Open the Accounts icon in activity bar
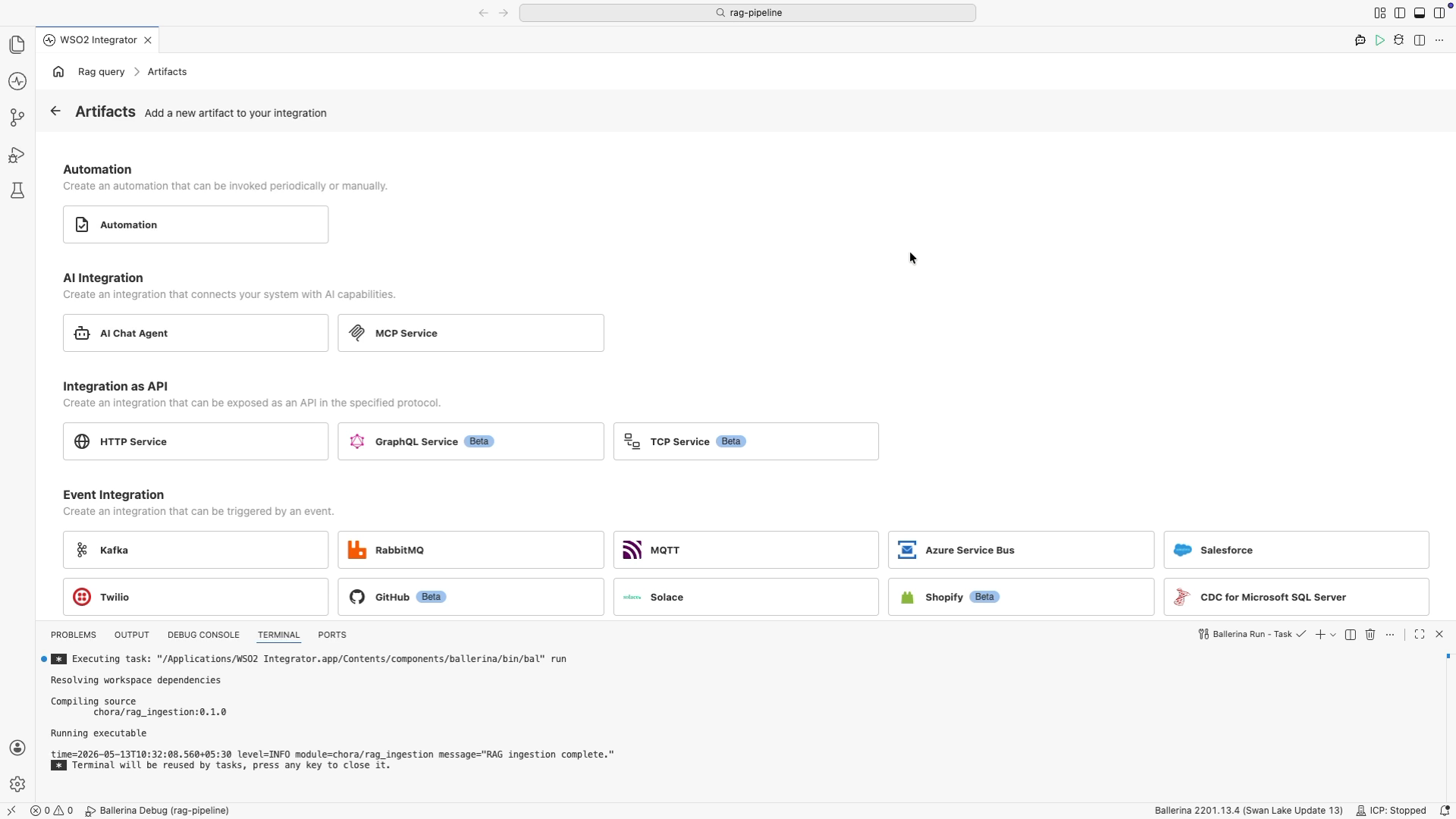This screenshot has width=1456, height=819. pos(17,748)
